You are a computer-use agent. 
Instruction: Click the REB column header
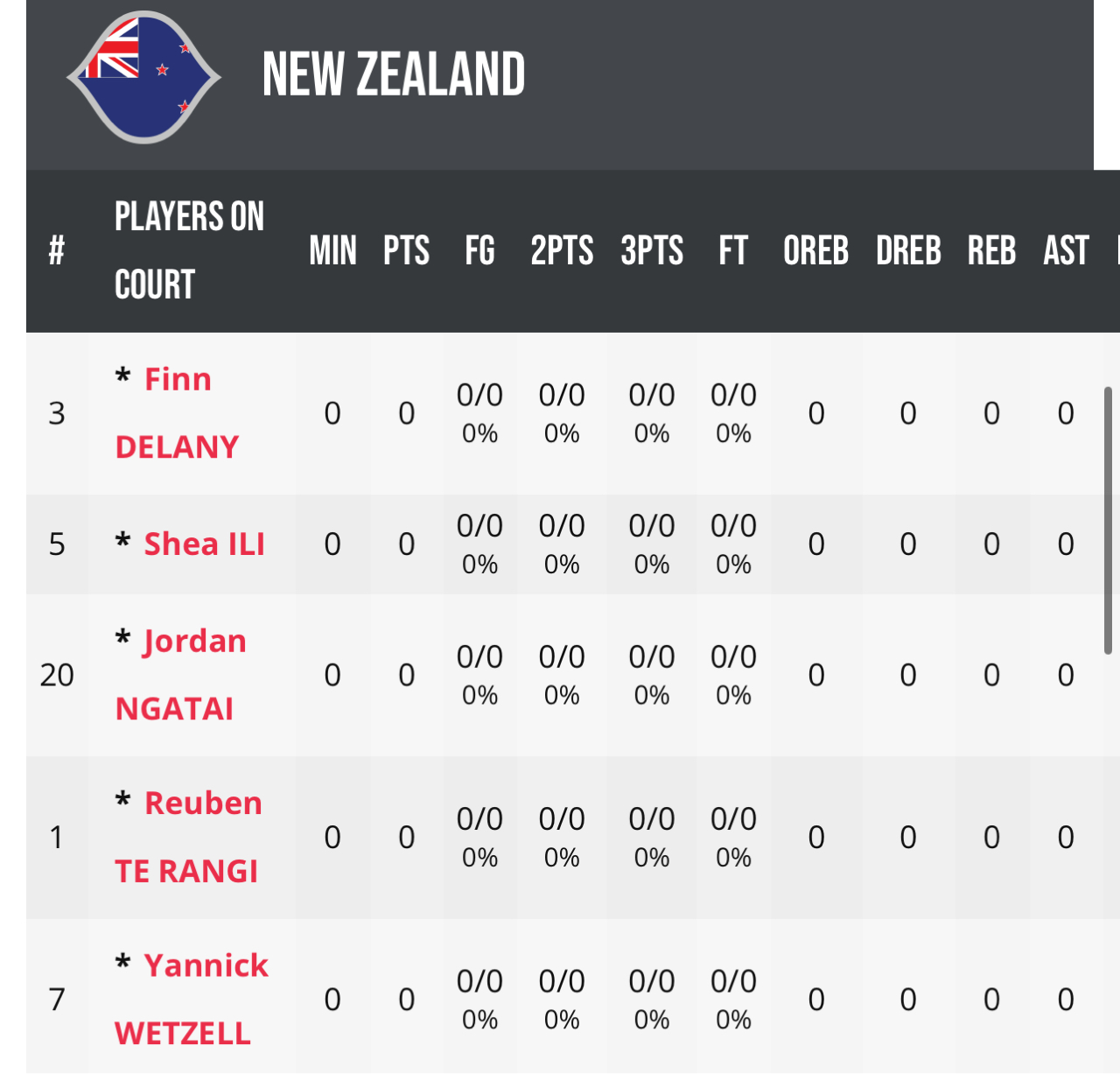(x=991, y=251)
